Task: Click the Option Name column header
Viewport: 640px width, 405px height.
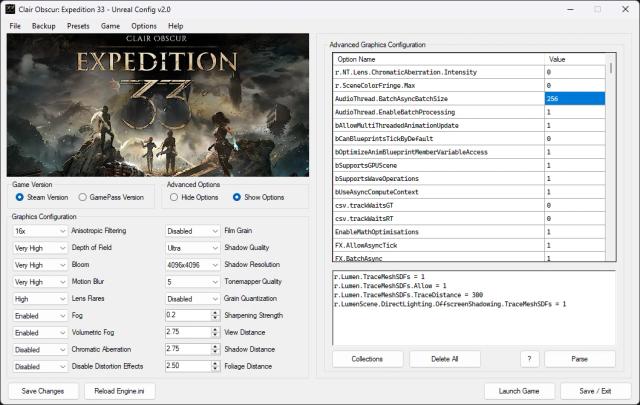Action: [x=439, y=59]
